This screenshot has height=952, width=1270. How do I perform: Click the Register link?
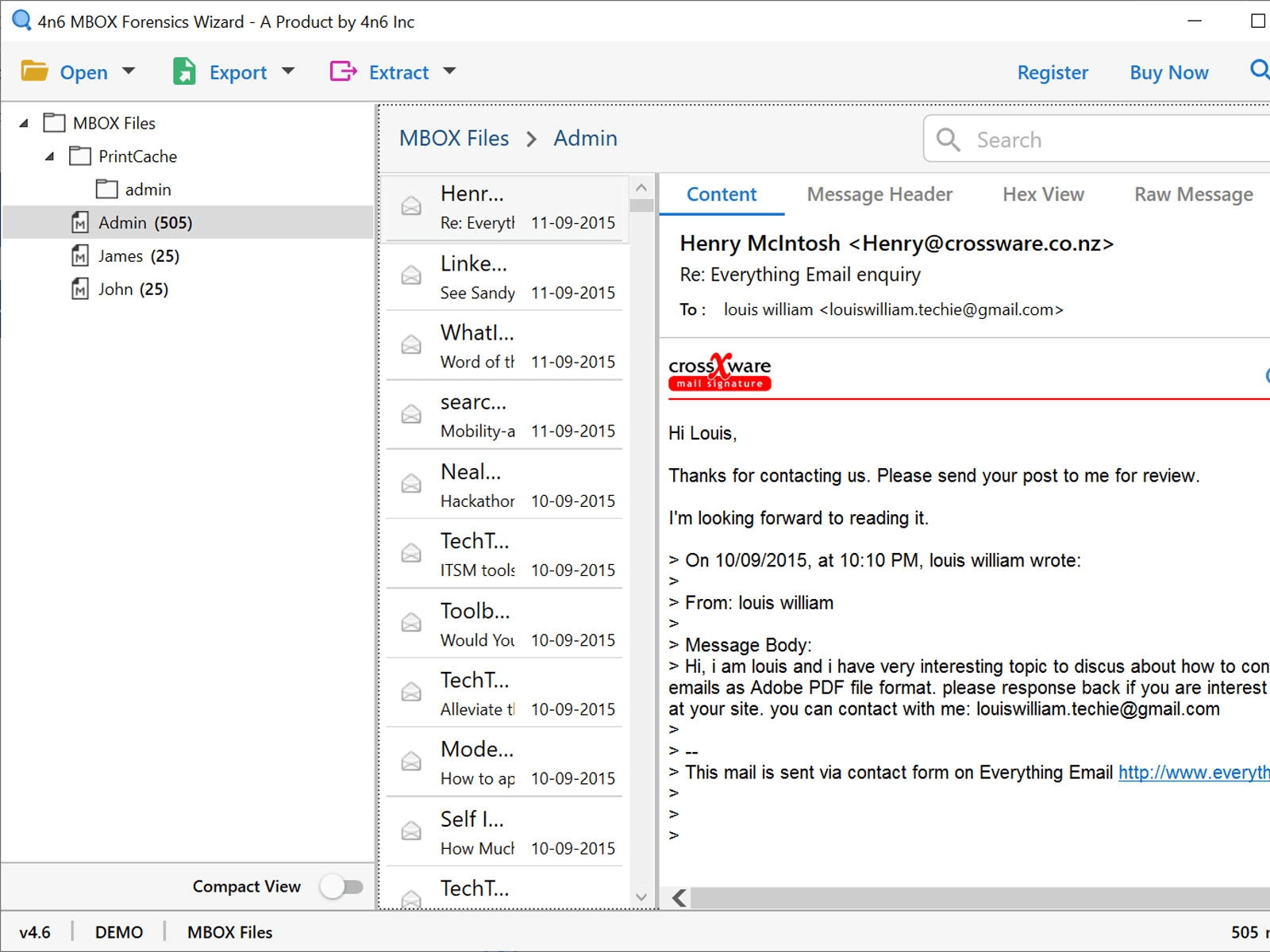(1053, 72)
